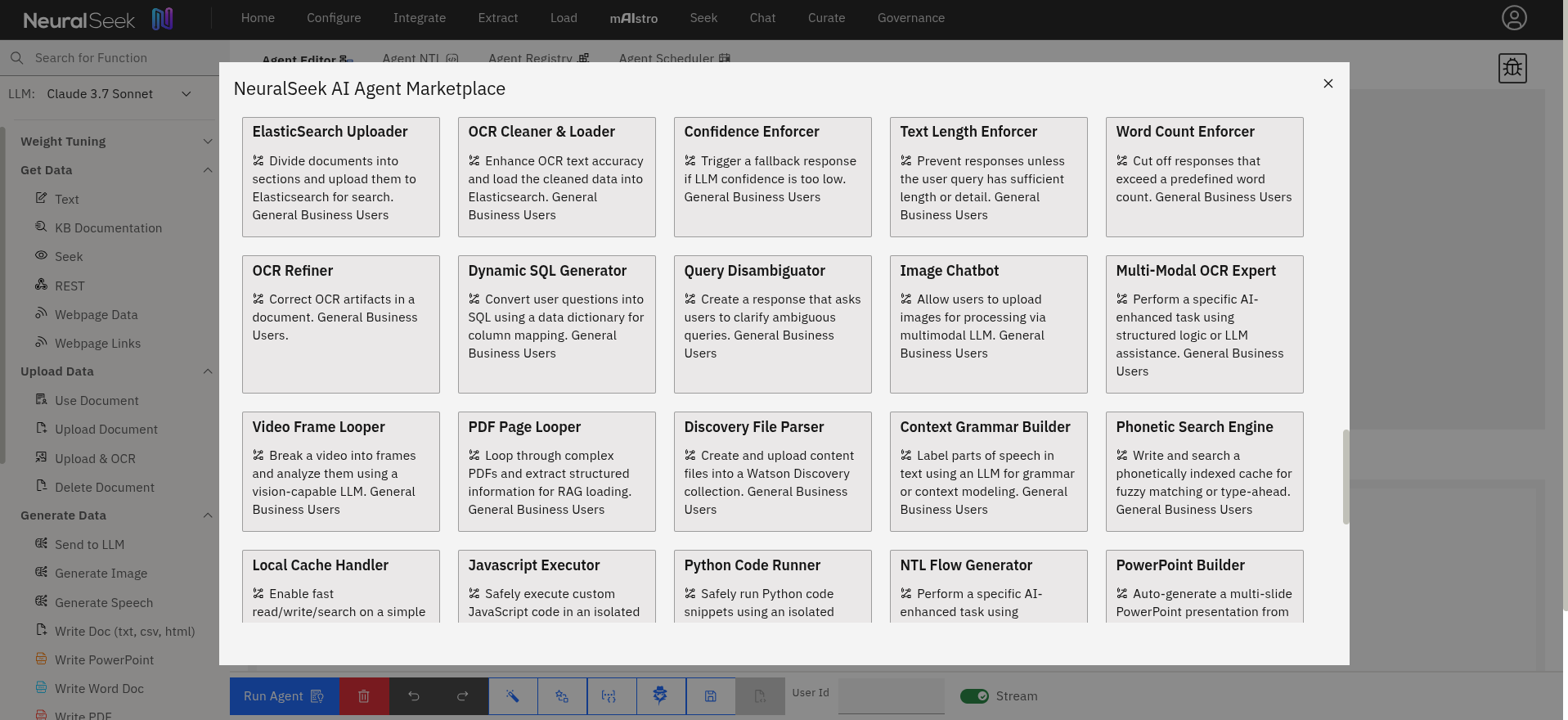Collapse the Upload Data section
Image resolution: width=1568 pixels, height=720 pixels.
tap(115, 371)
